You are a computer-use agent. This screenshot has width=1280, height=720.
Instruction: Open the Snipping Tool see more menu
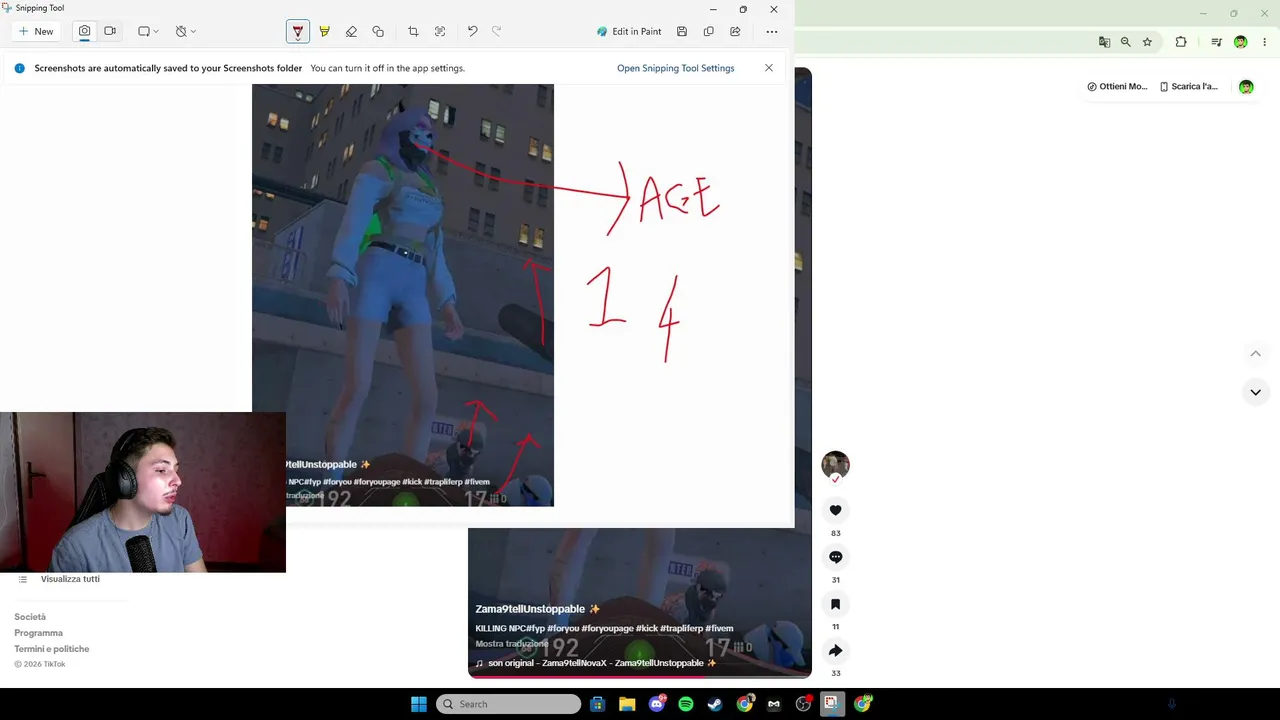pos(772,31)
